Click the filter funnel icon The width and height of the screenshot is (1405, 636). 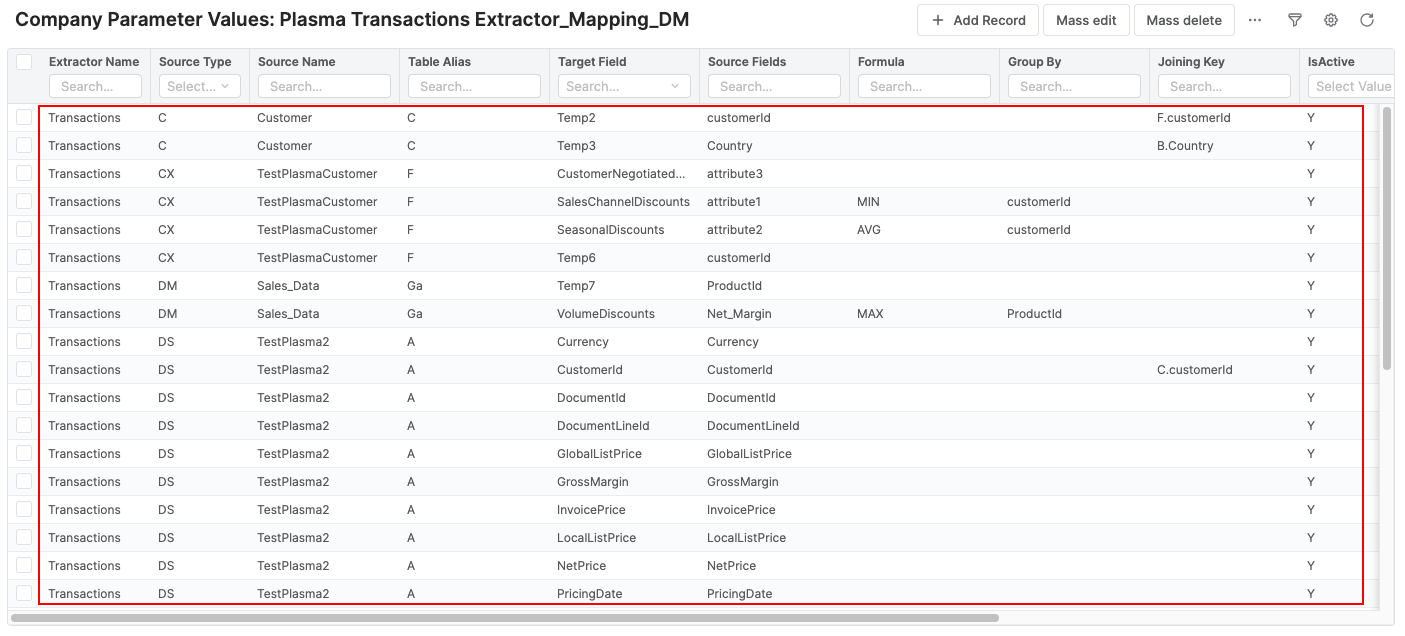tap(1294, 20)
